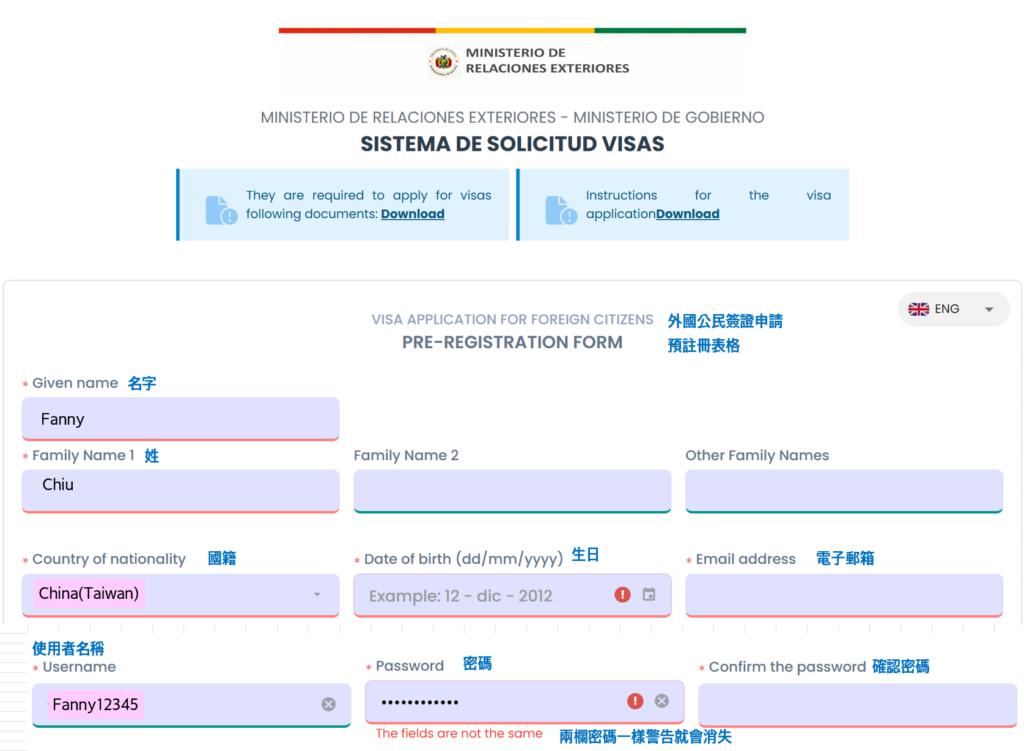Clear the Username field with X icon
The height and width of the screenshot is (751, 1024).
click(x=328, y=704)
